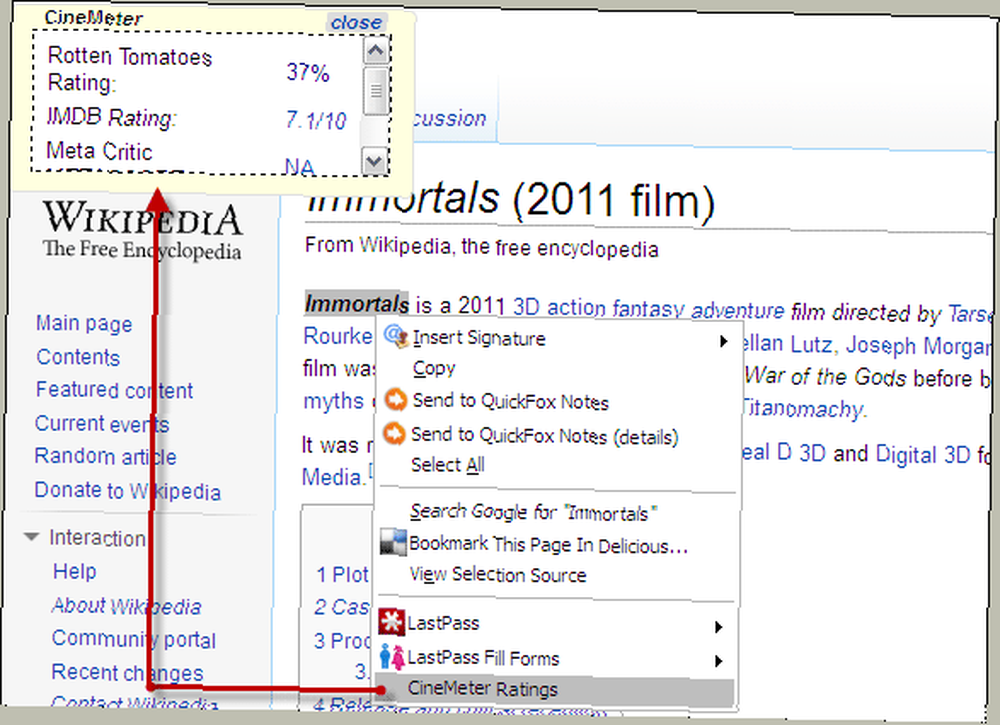Viewport: 1000px width, 725px height.
Task: Click the LastPass Fill Forms people icon
Action: click(x=392, y=657)
